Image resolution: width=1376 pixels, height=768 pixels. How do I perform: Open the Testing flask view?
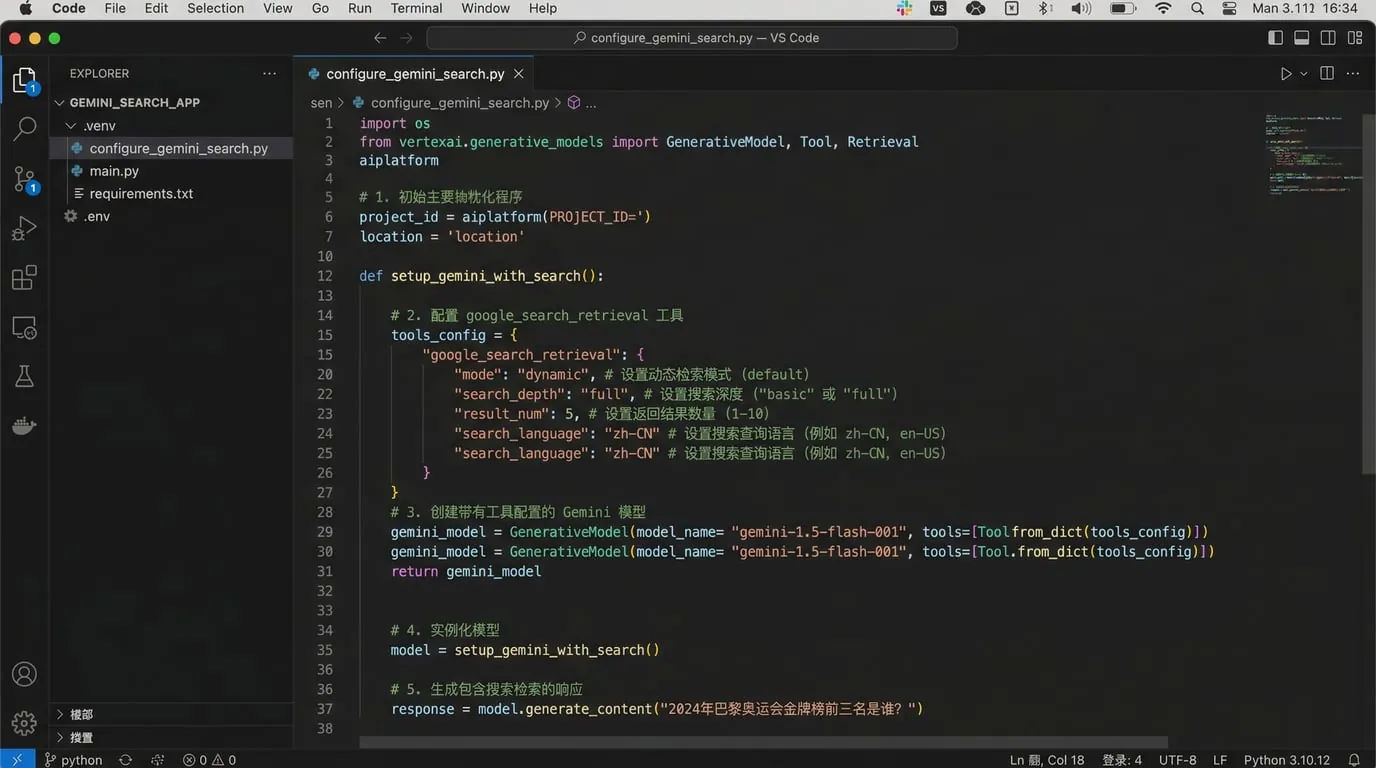click(25, 376)
